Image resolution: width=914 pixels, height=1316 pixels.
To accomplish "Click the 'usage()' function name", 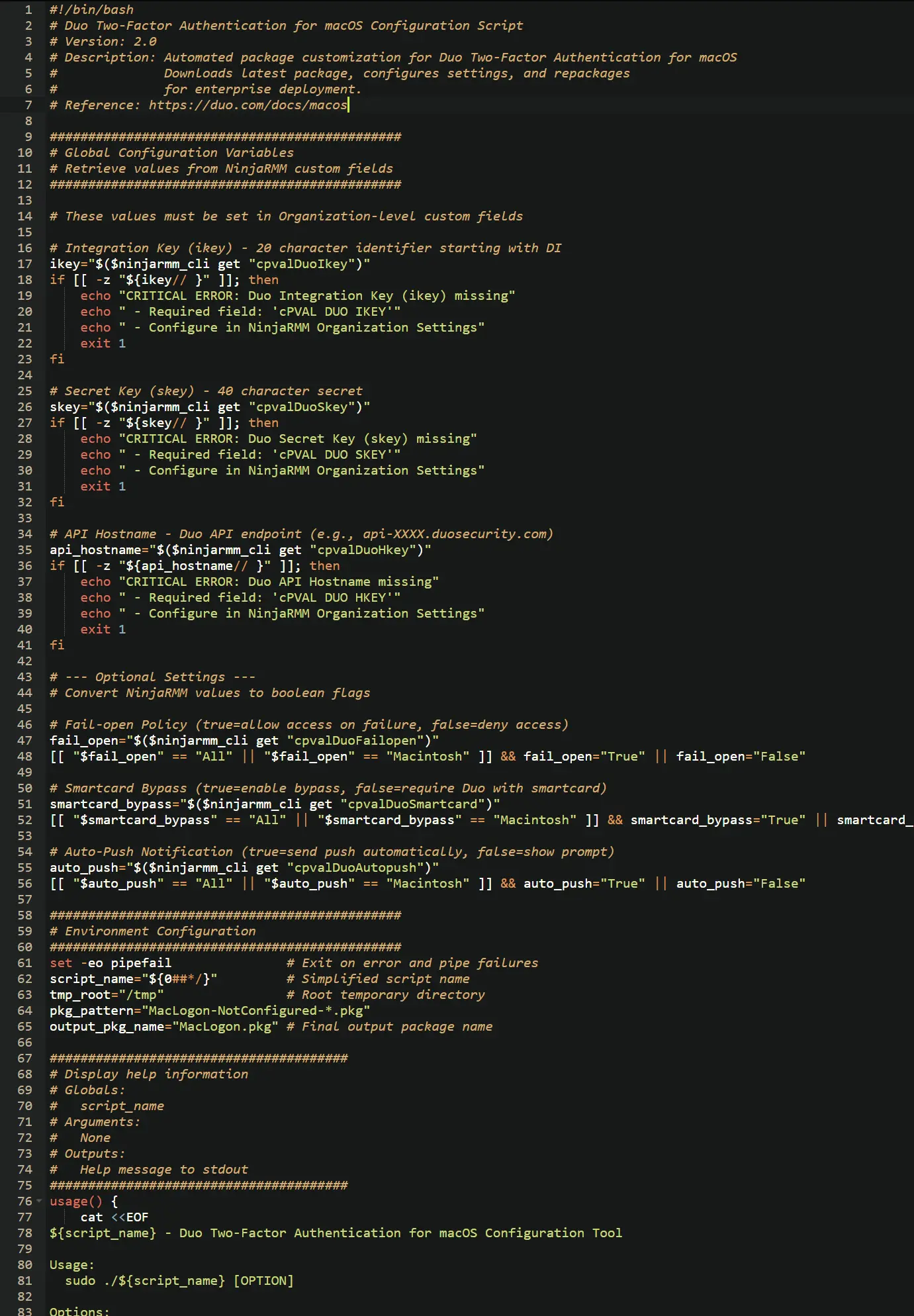I will click(76, 1201).
